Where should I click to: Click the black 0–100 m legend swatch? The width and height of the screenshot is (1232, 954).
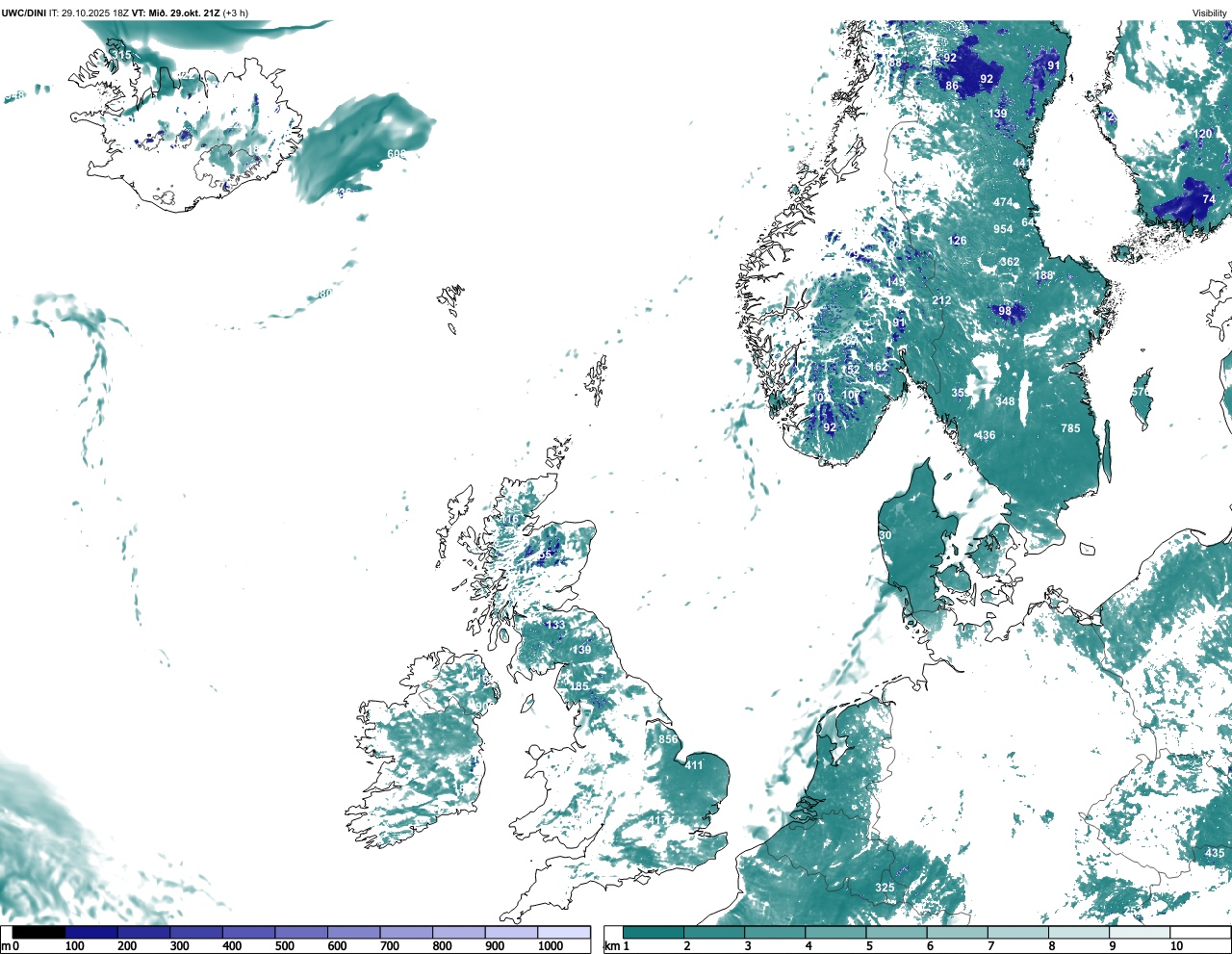click(38, 933)
